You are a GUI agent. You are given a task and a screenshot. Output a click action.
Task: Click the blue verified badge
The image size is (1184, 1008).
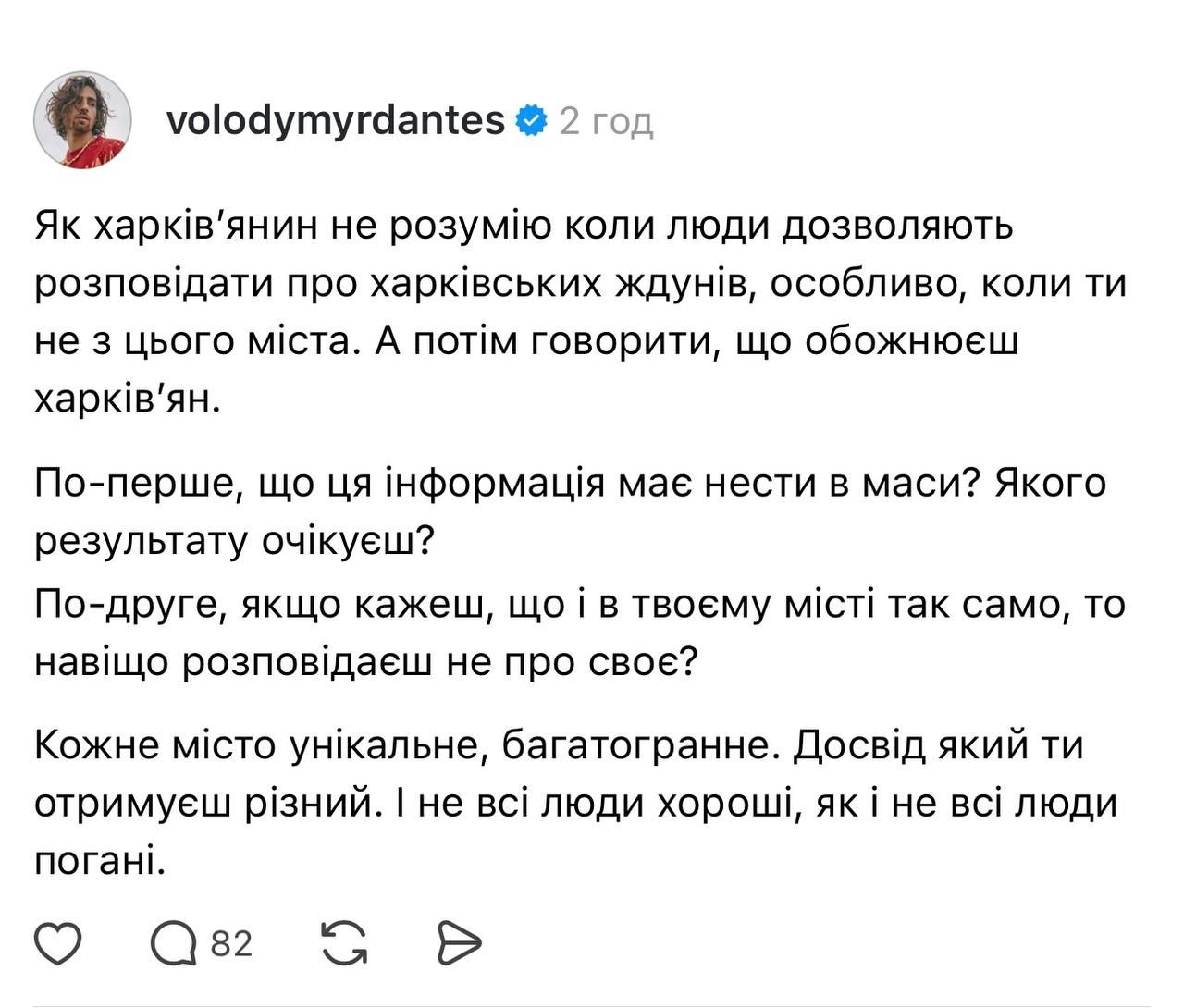click(x=532, y=120)
